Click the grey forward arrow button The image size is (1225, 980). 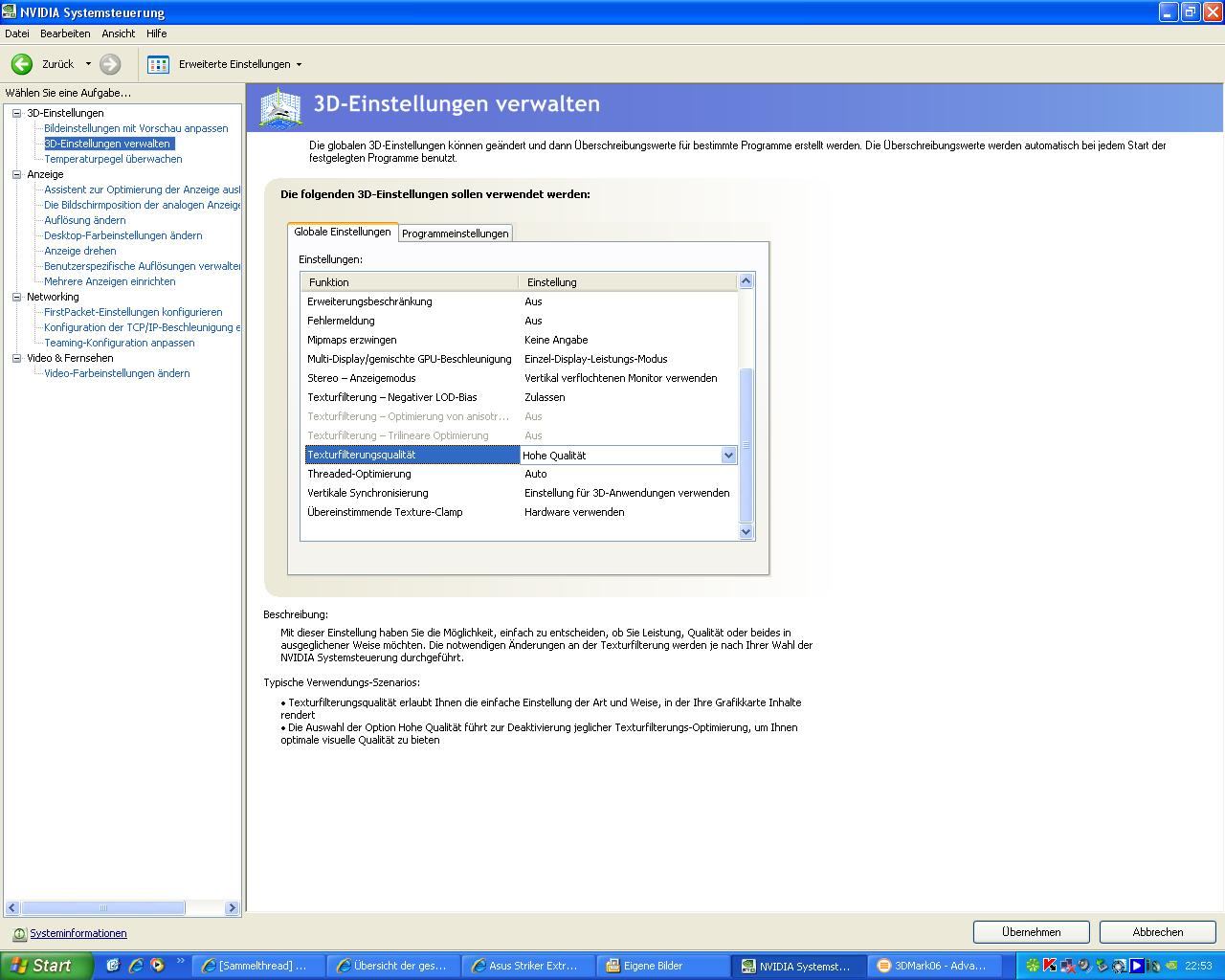[110, 64]
